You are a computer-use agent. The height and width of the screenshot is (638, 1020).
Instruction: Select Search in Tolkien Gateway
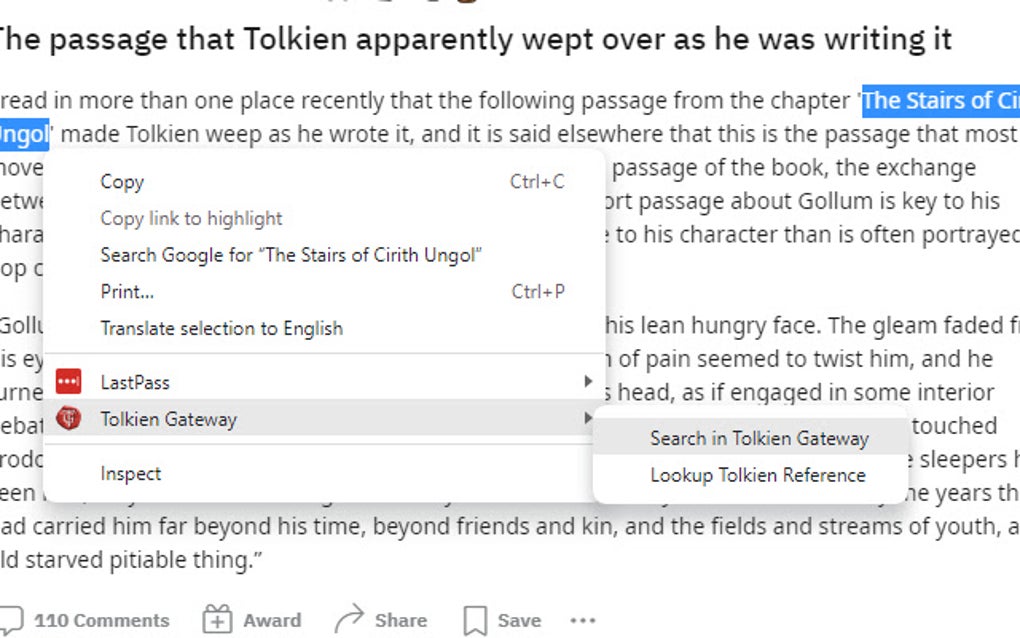click(759, 438)
